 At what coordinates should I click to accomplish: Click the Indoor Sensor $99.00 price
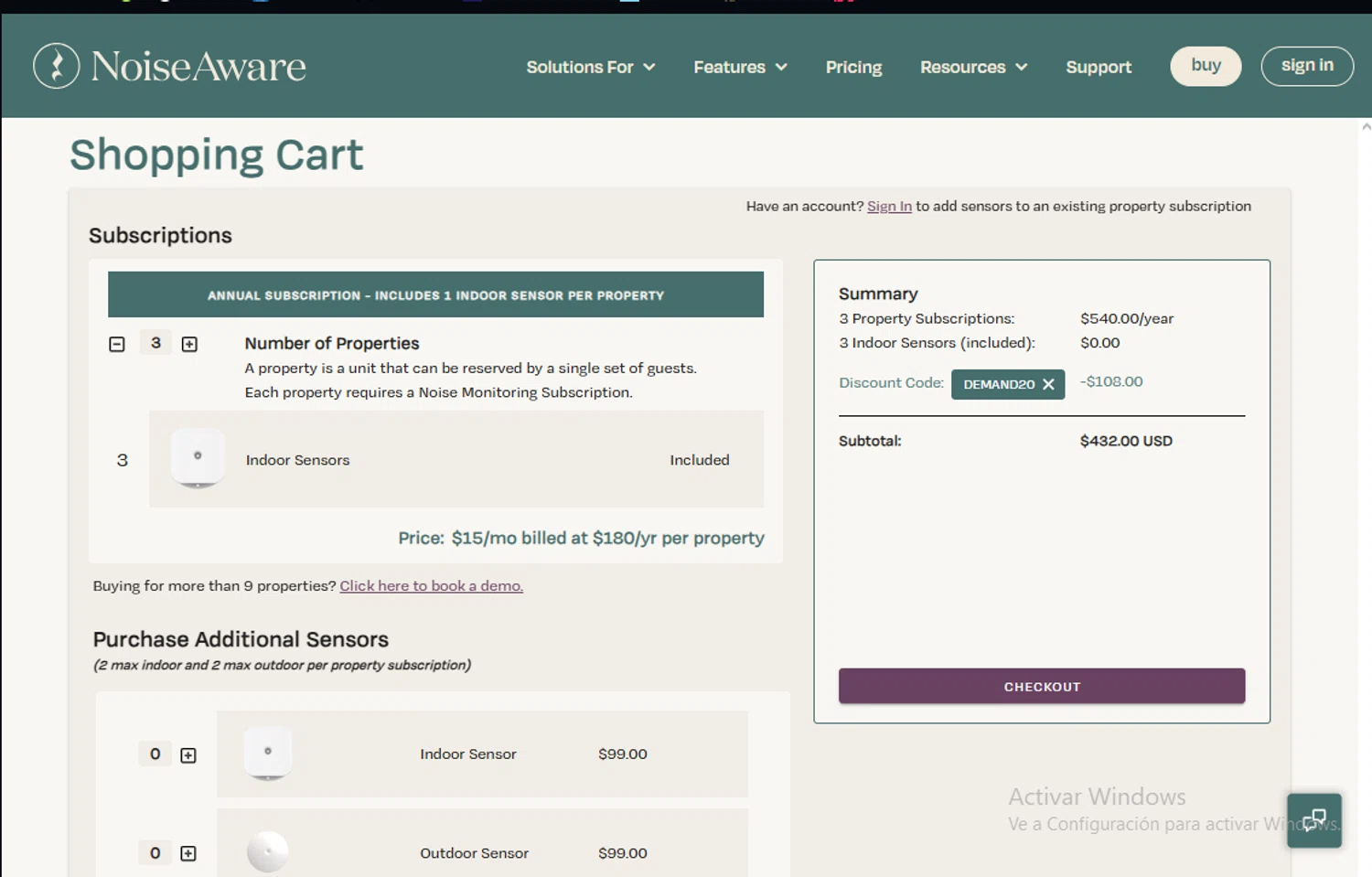pyautogui.click(x=623, y=754)
